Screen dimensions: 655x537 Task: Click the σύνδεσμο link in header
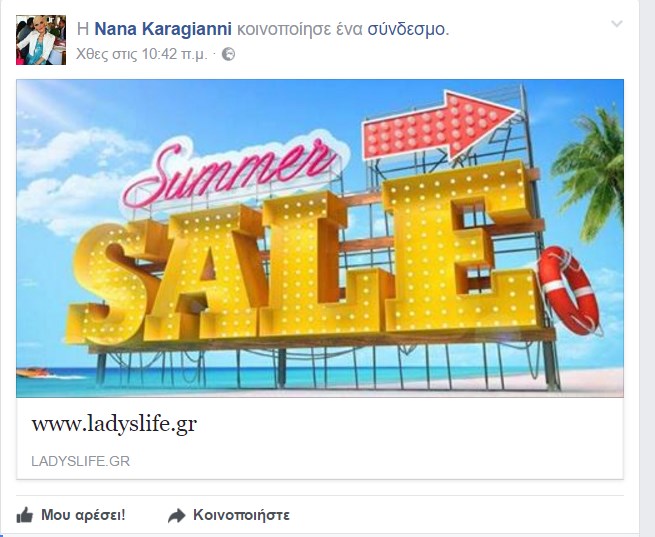(x=408, y=29)
